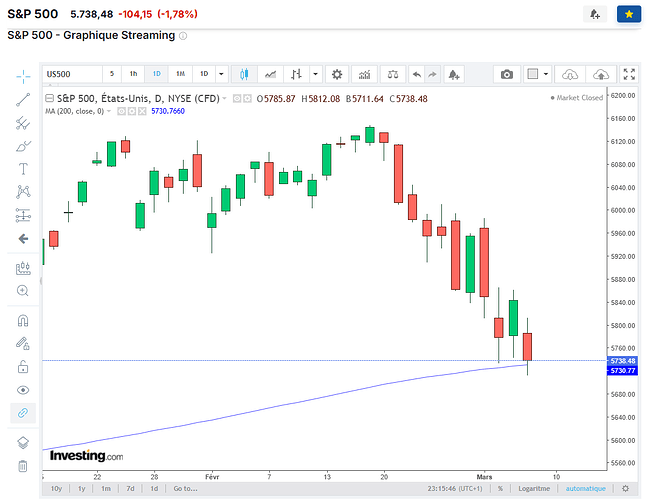Click the 23:15:46 (UTC+1) timezone selector
The height and width of the screenshot is (500, 658).
click(x=455, y=489)
